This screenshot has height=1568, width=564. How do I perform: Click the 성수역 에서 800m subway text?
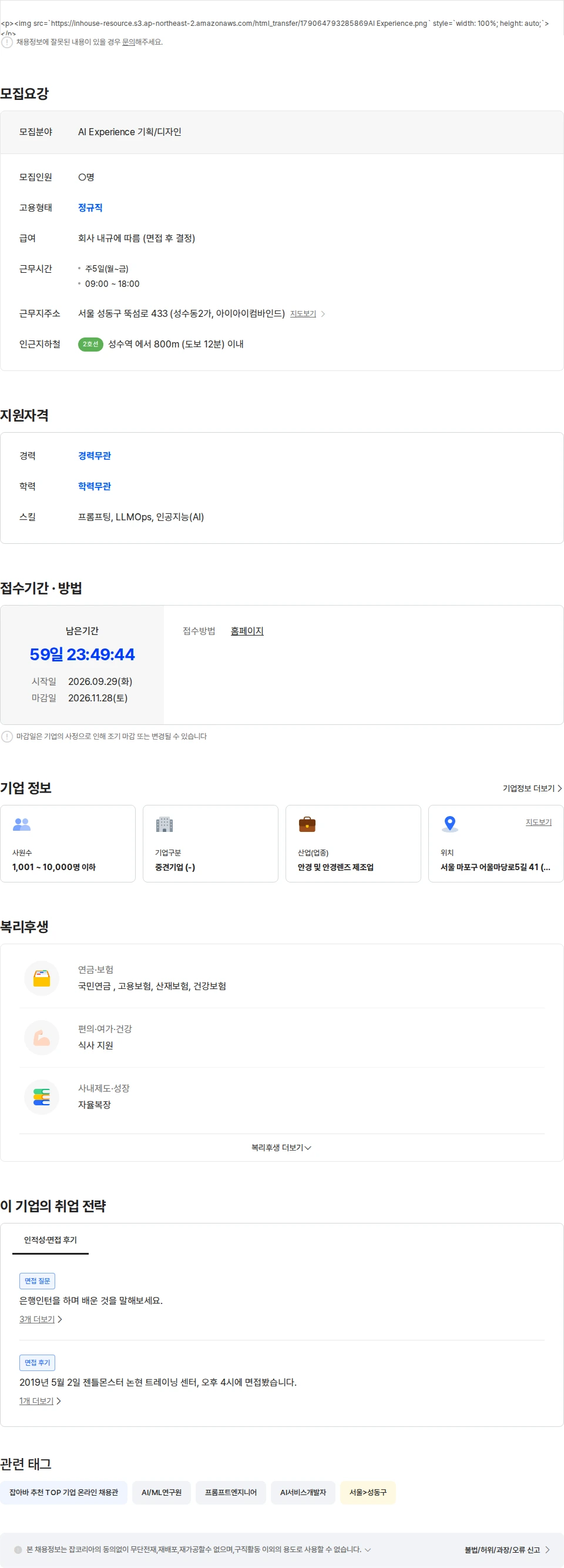(176, 344)
